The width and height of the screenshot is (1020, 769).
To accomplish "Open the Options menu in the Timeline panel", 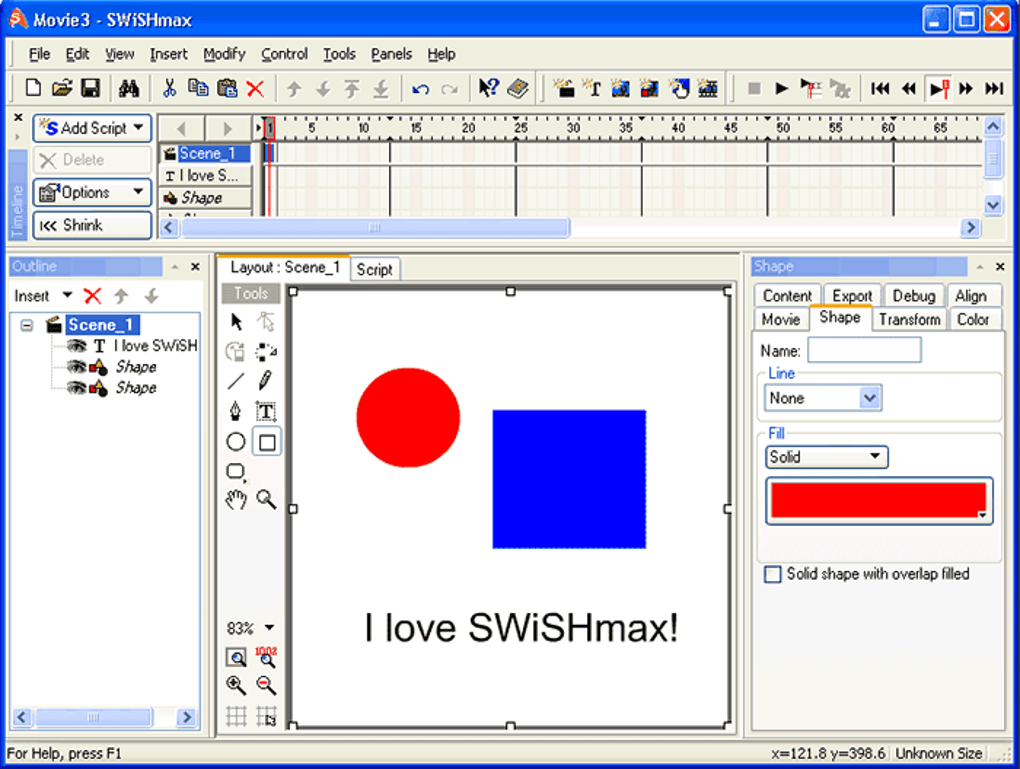I will coord(91,192).
